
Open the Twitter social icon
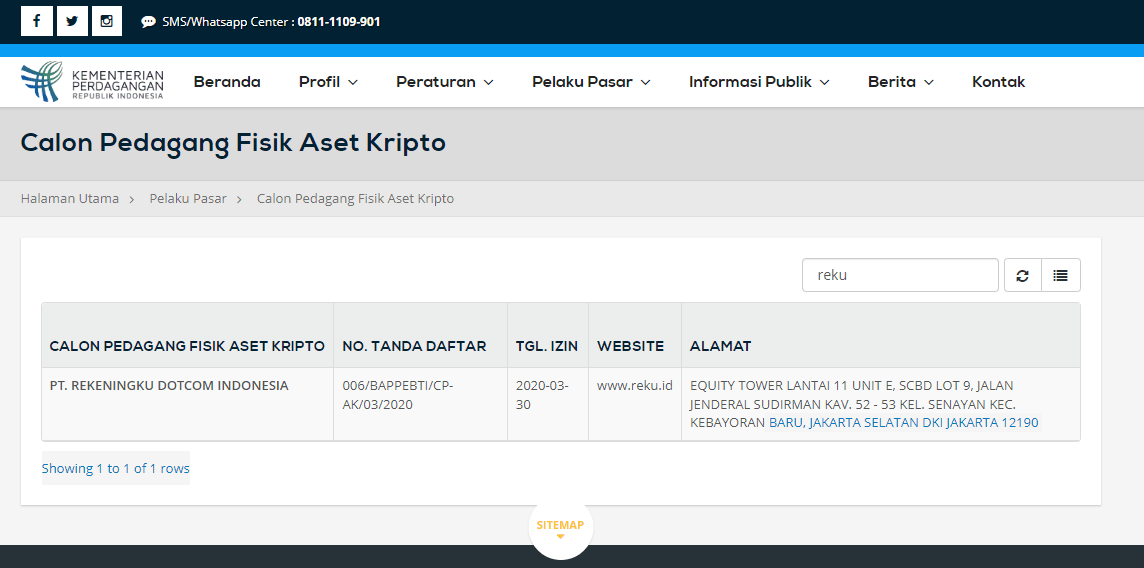coord(72,21)
